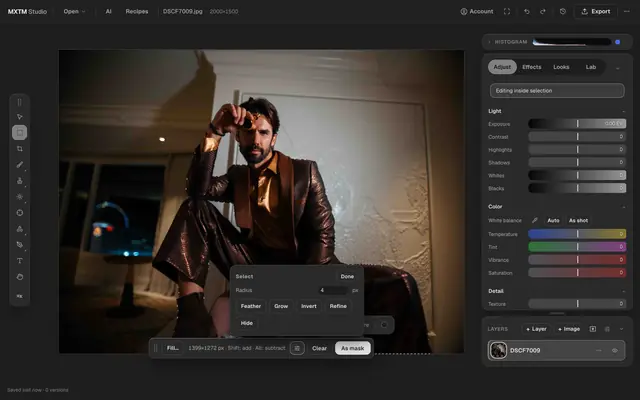Click the Clear selection button
The height and width of the screenshot is (400, 640).
point(319,348)
